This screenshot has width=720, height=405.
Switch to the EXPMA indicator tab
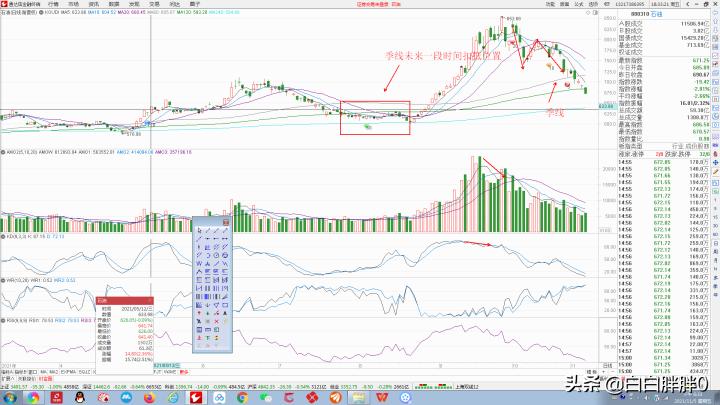coord(68,372)
